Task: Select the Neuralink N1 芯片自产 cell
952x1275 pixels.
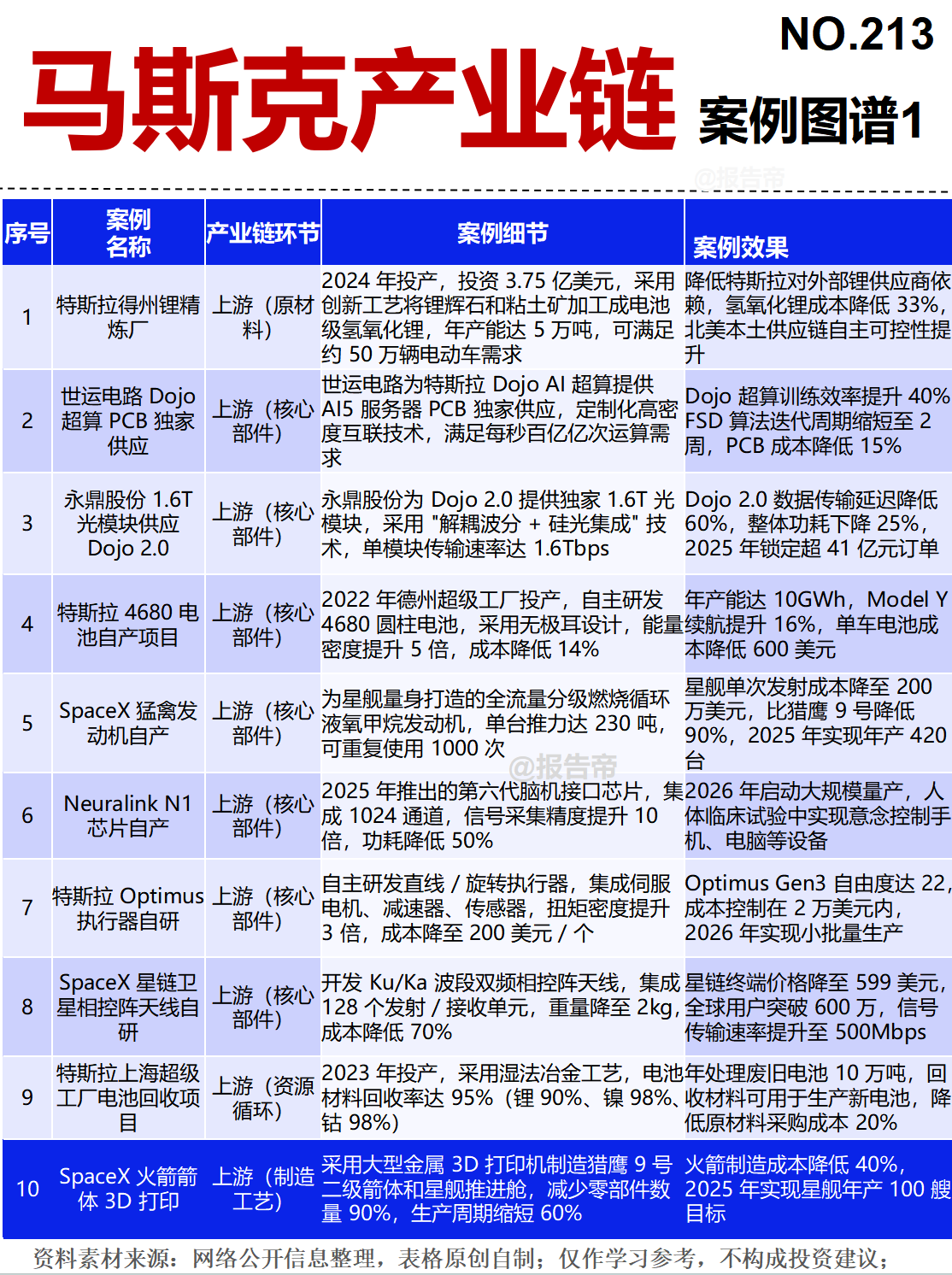Action: click(128, 815)
